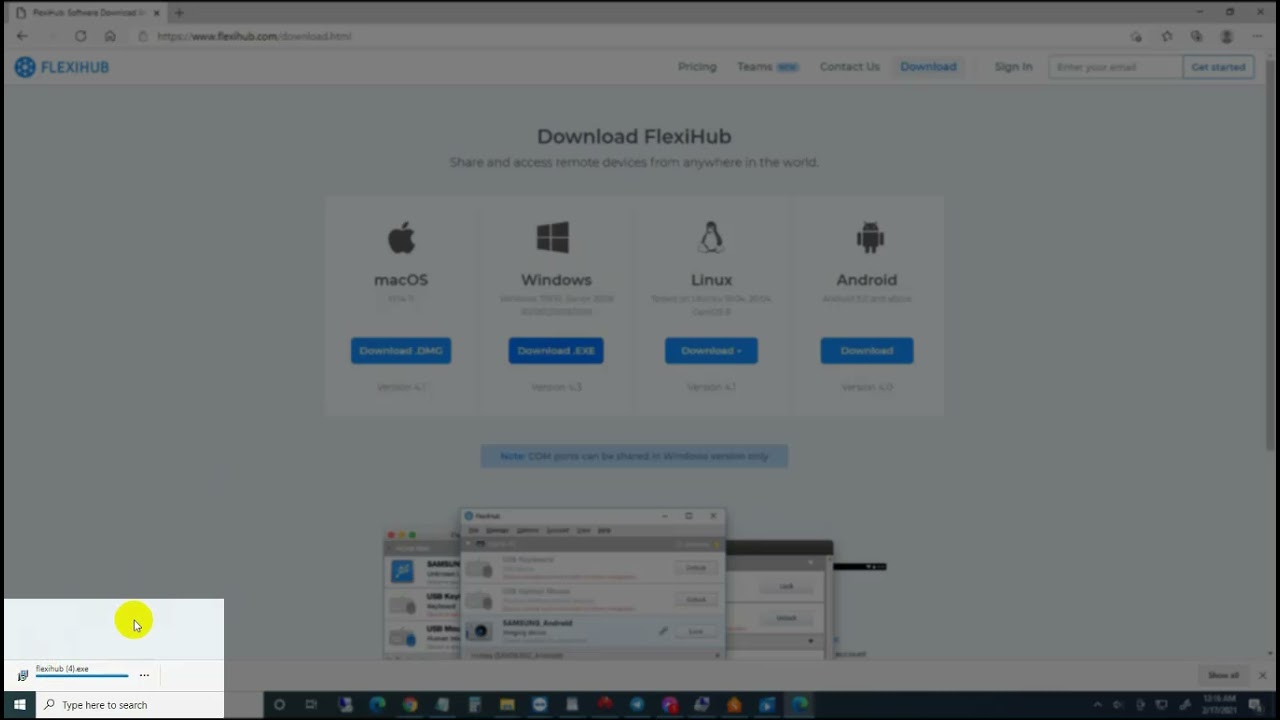
Task: Click the Download .DMG button for macOS
Action: pos(401,351)
